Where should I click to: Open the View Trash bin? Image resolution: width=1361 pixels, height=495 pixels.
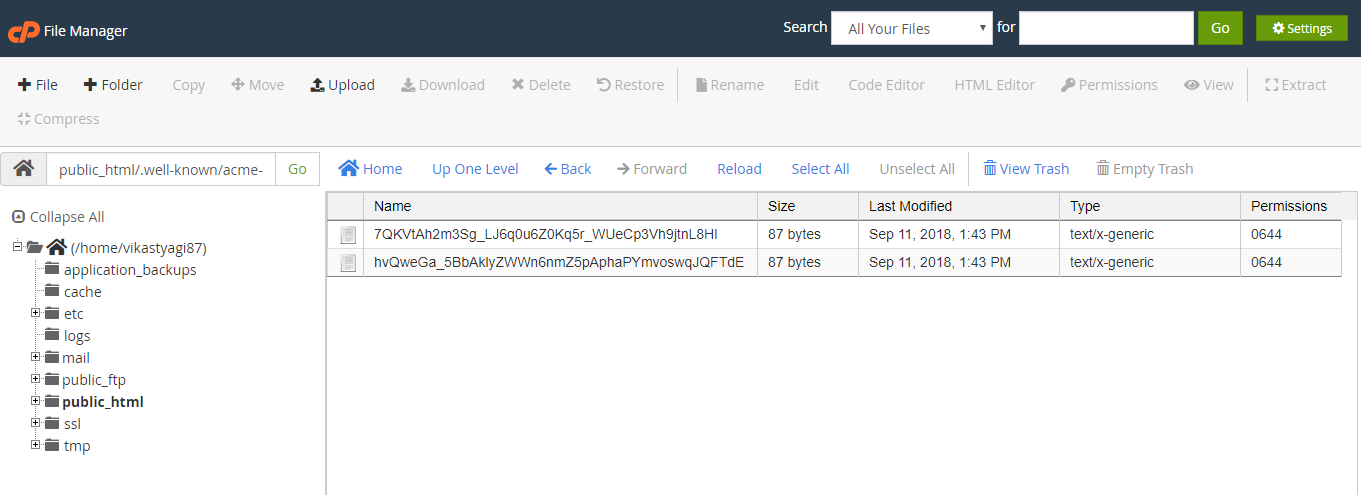click(1025, 169)
